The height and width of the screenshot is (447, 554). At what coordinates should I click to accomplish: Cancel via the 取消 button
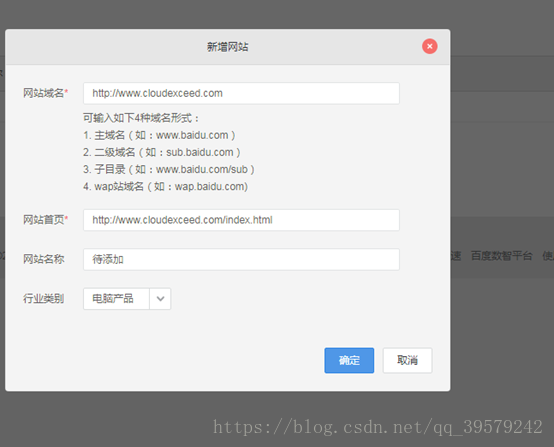coord(407,360)
